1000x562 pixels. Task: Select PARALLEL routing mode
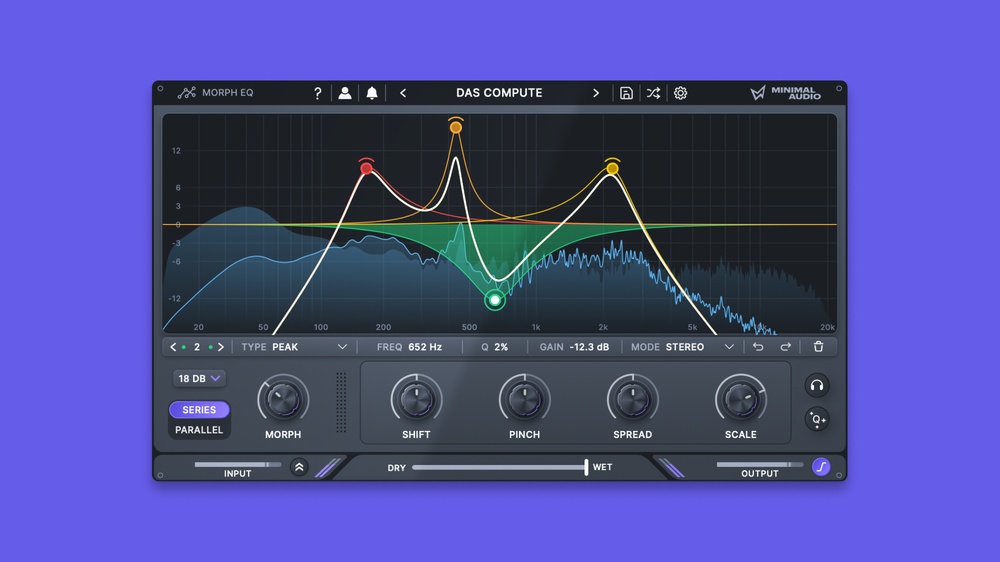click(199, 430)
